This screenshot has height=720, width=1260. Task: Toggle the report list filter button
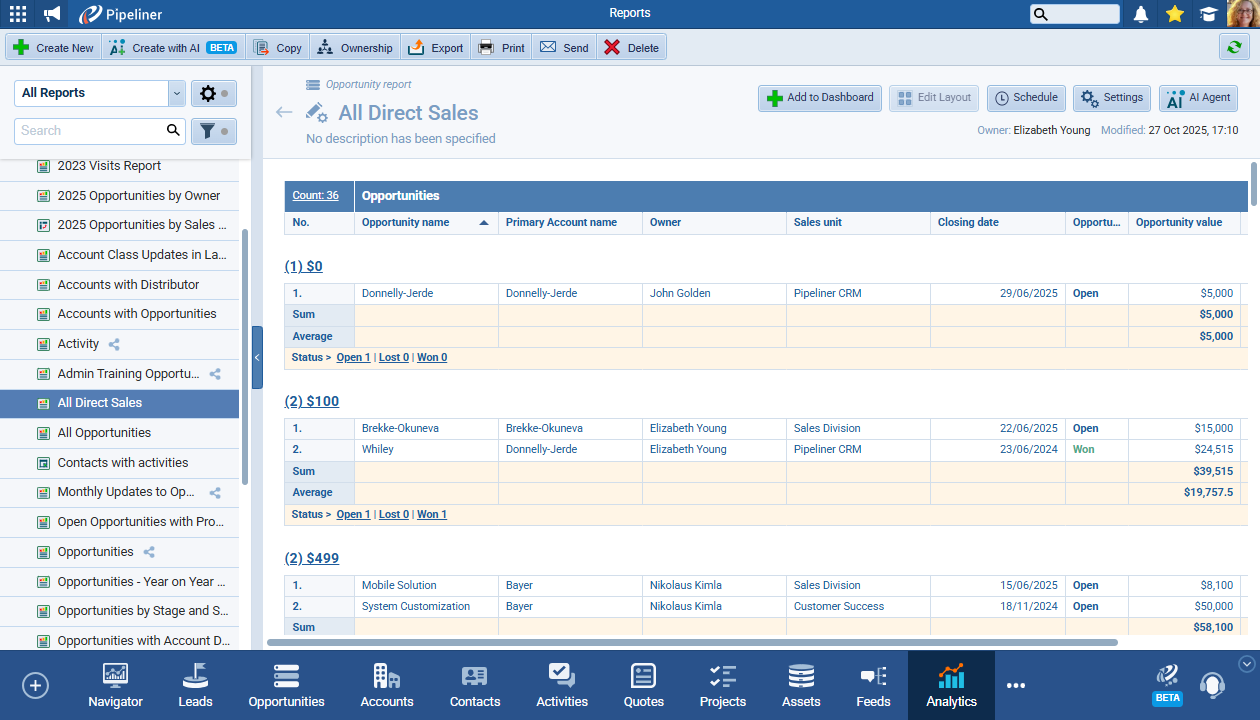(213, 131)
